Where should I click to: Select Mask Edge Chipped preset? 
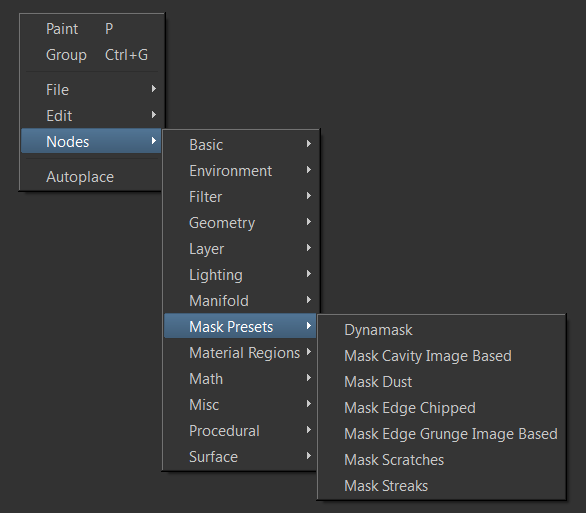(442, 408)
